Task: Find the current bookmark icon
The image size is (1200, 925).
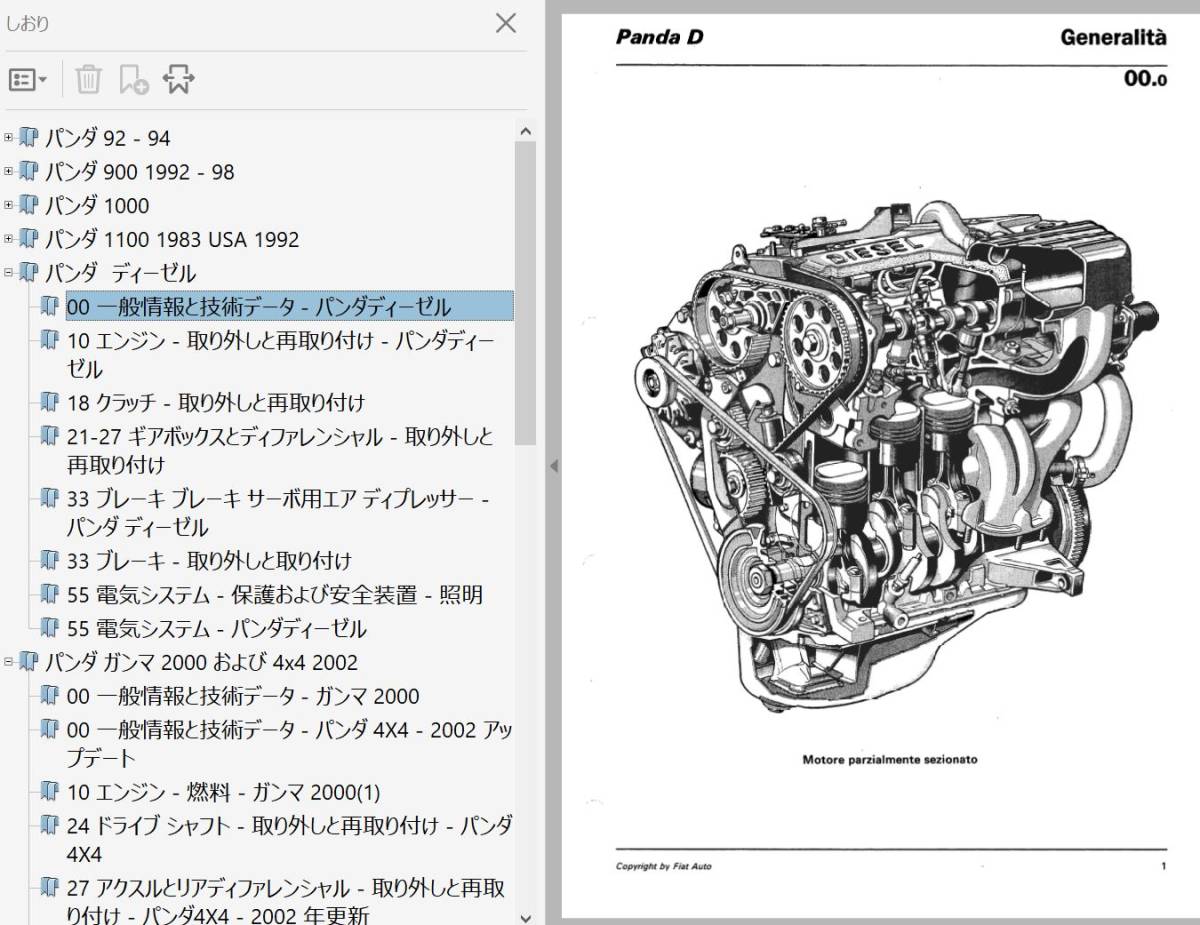Action: [178, 80]
